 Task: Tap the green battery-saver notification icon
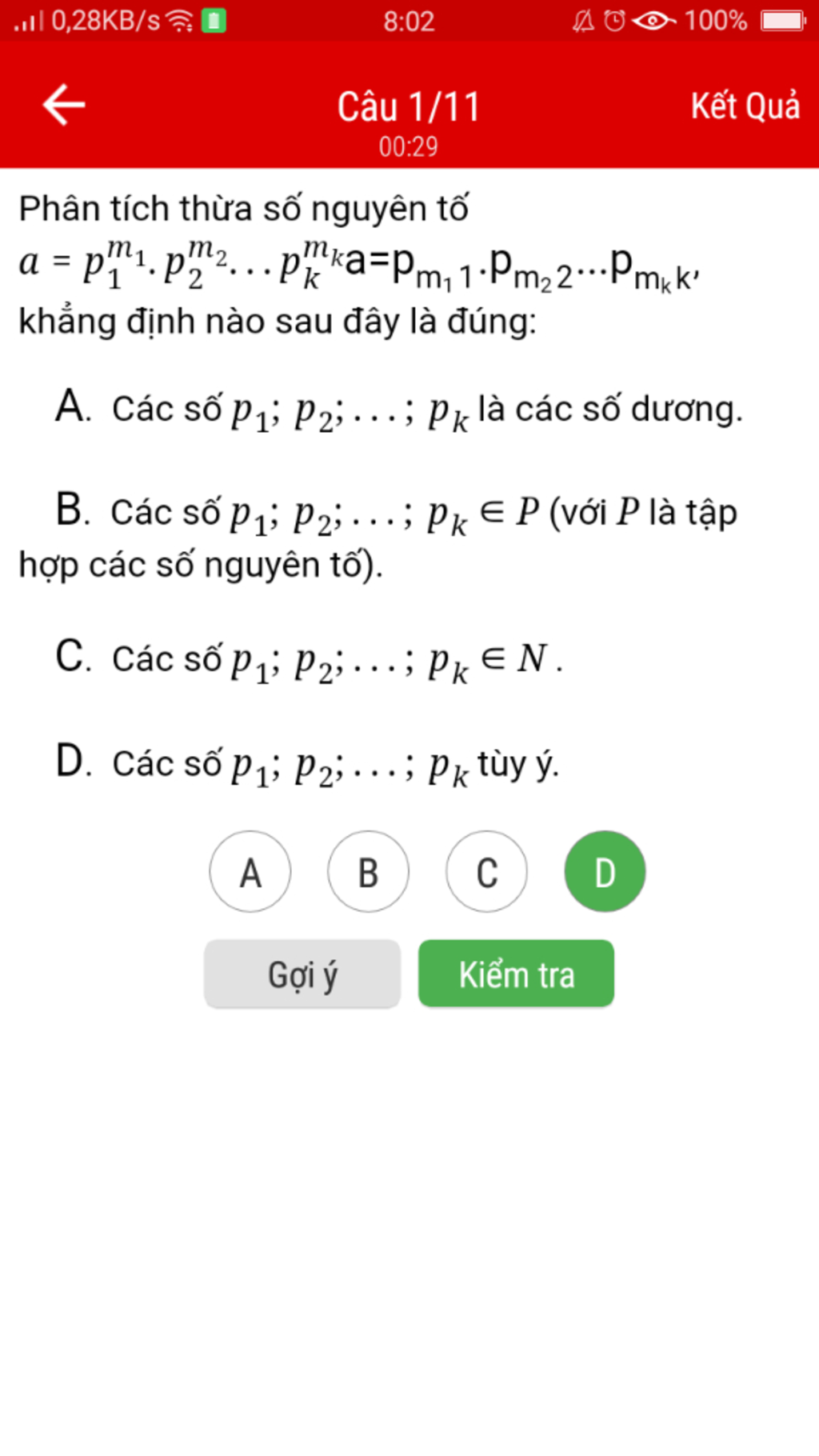pos(214,21)
